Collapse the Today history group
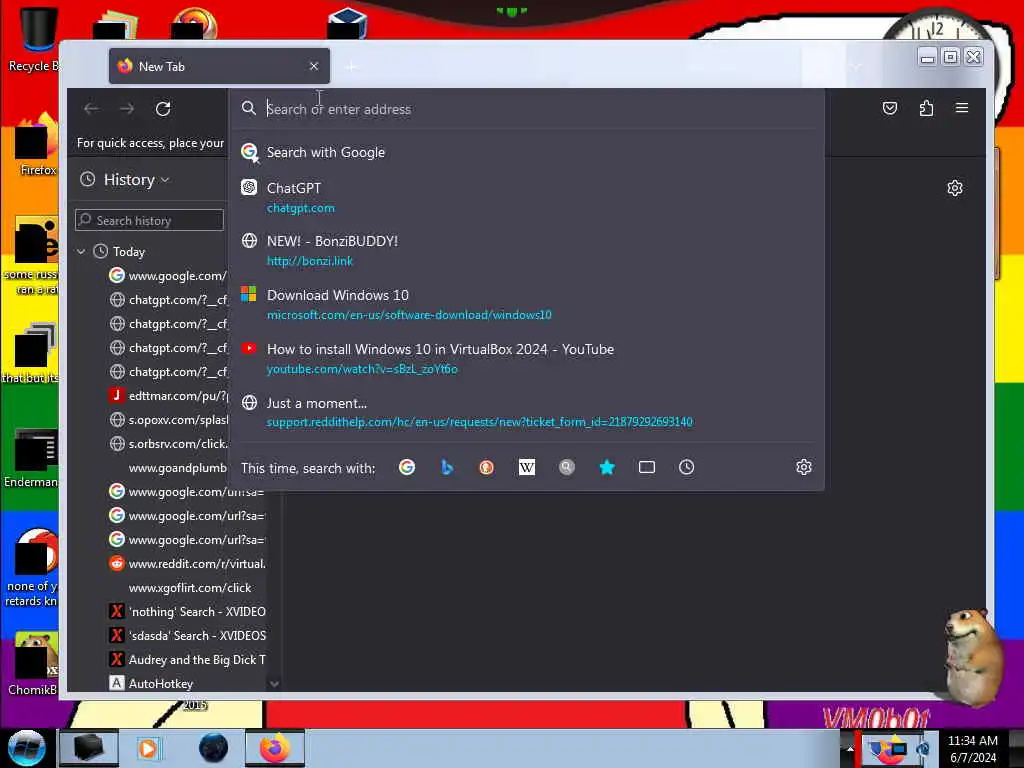The height and width of the screenshot is (768, 1024). coord(81,251)
